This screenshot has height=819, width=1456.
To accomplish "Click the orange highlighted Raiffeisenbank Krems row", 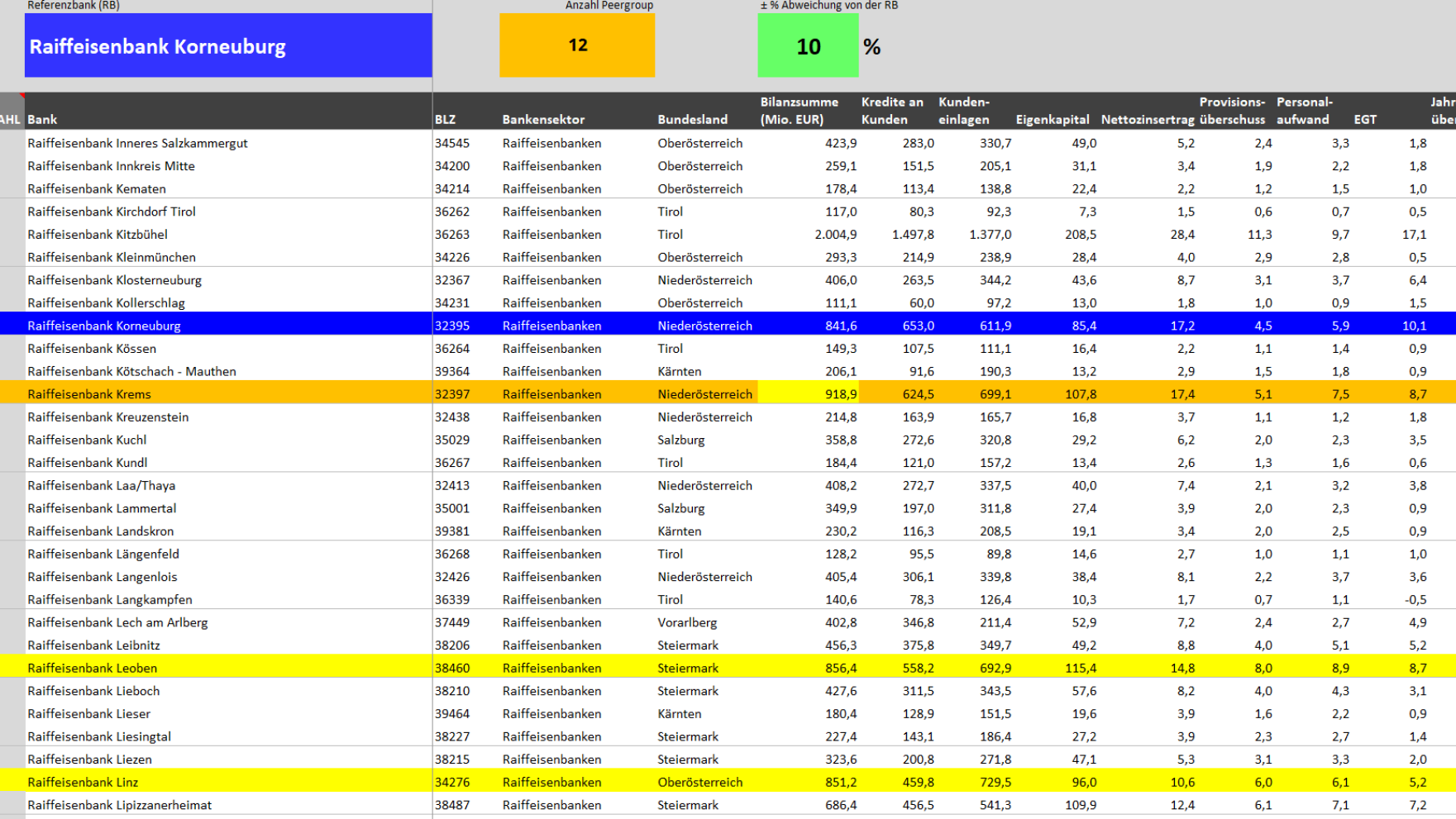I will [x=248, y=394].
